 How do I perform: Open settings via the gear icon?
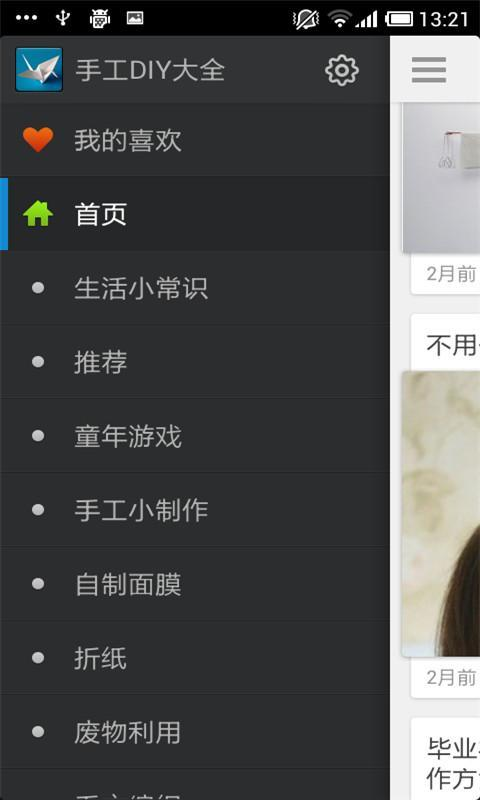click(x=341, y=70)
